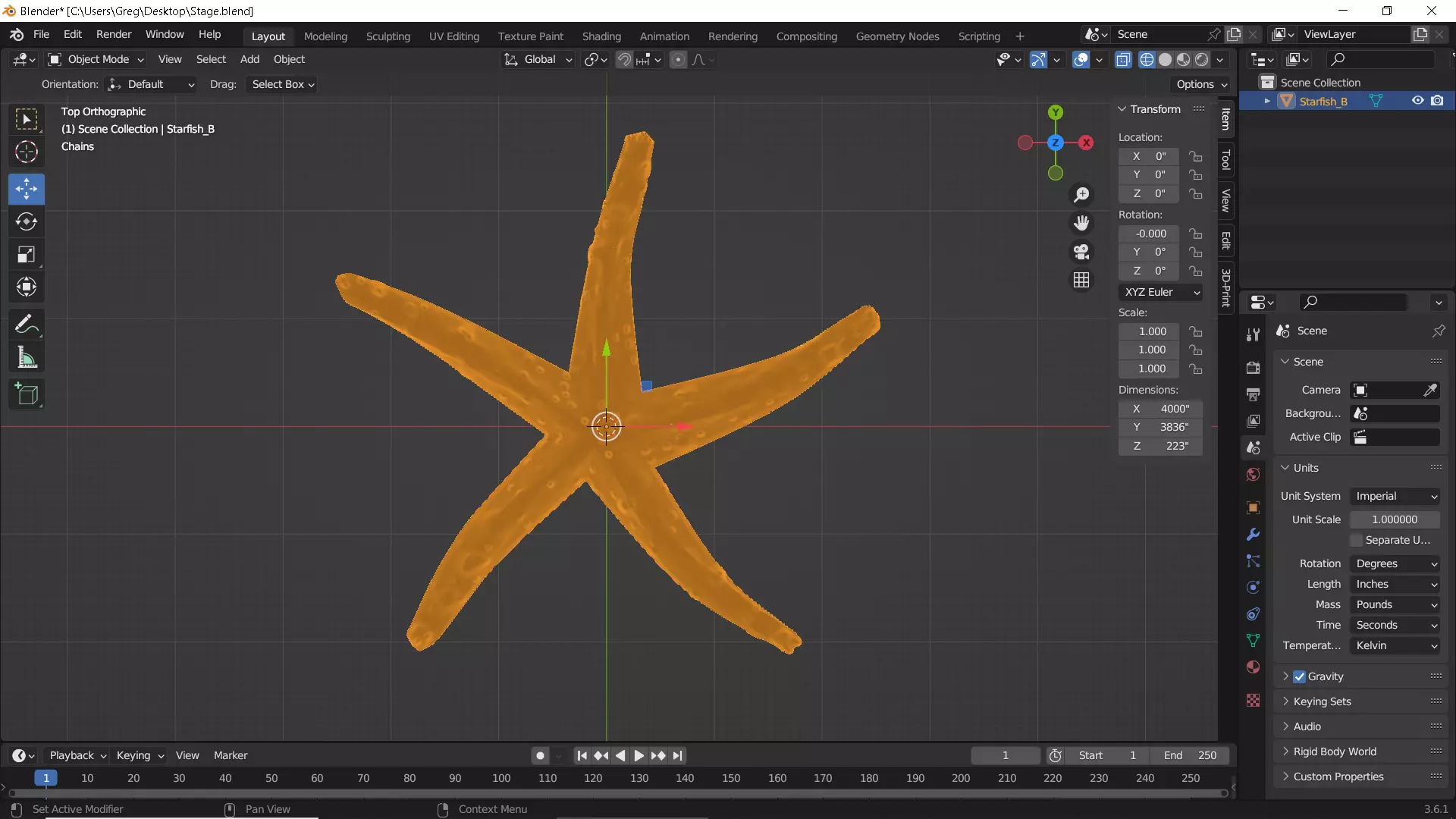The width and height of the screenshot is (1456, 819).
Task: Expand the Rigid Body World panel
Action: 1335,752
